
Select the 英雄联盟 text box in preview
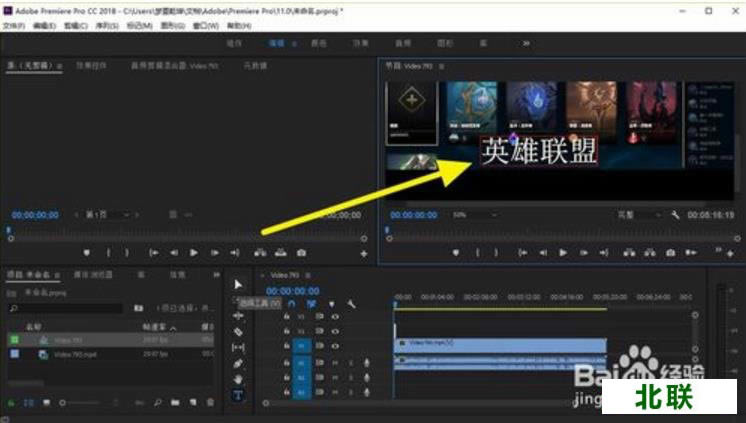(539, 151)
